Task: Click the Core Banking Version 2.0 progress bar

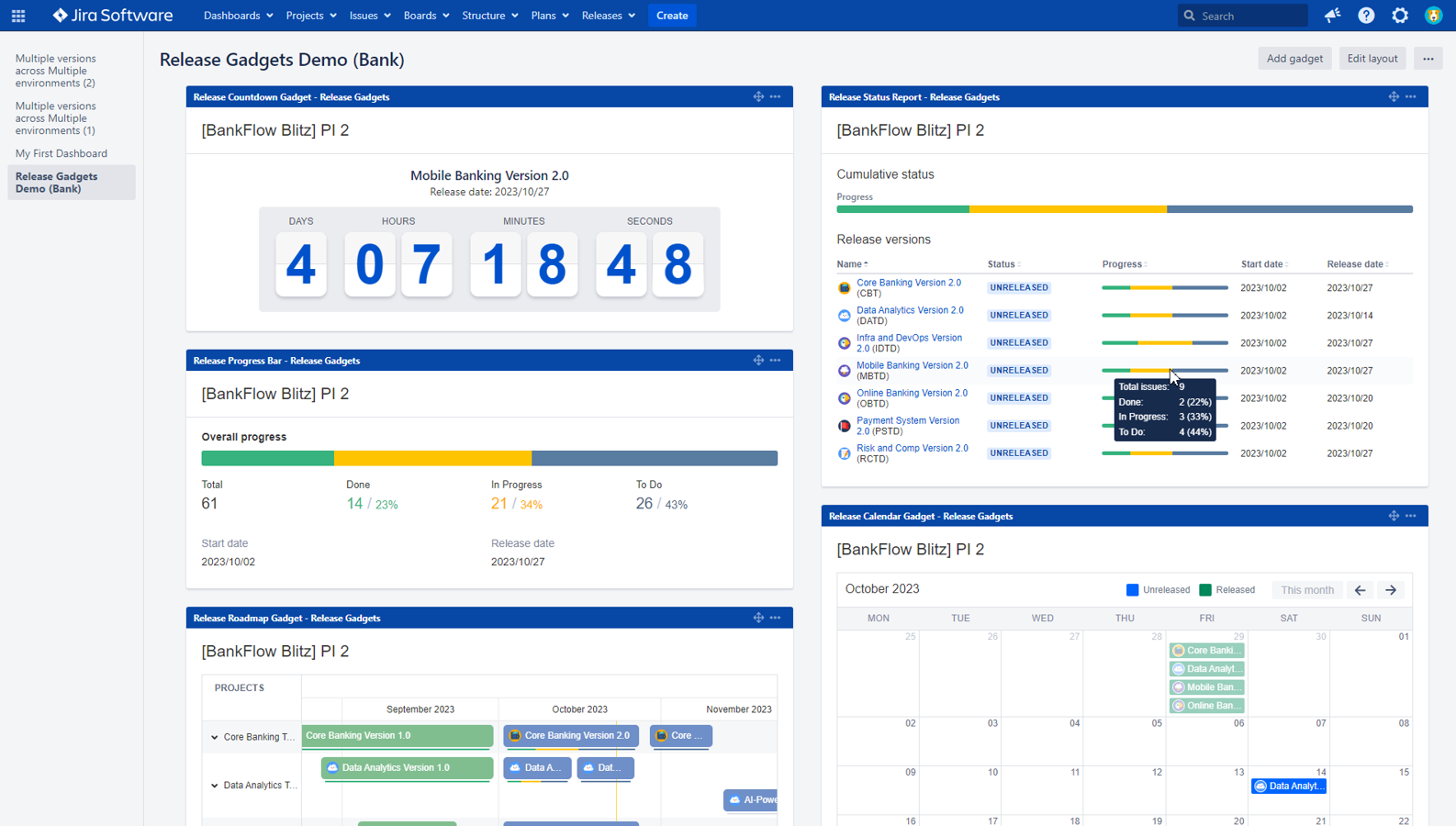Action: [x=1165, y=288]
